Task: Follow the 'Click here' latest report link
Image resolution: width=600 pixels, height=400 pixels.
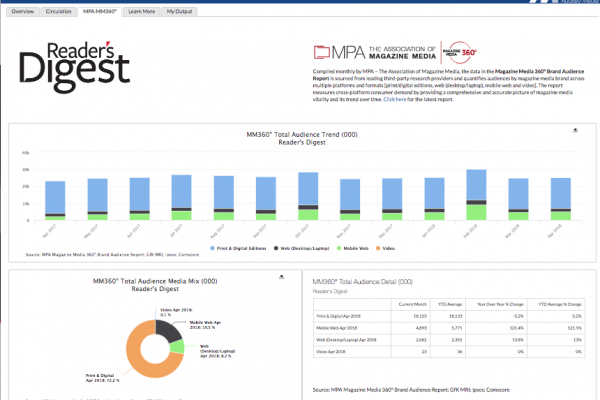Action: point(395,99)
